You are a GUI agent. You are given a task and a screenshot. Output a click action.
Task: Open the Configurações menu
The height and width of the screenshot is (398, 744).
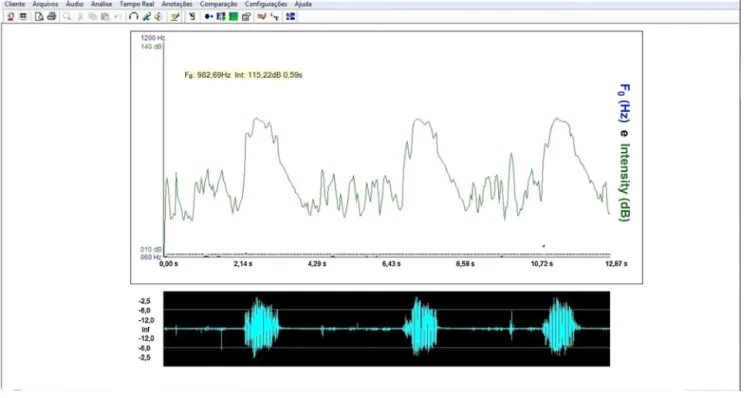click(266, 4)
